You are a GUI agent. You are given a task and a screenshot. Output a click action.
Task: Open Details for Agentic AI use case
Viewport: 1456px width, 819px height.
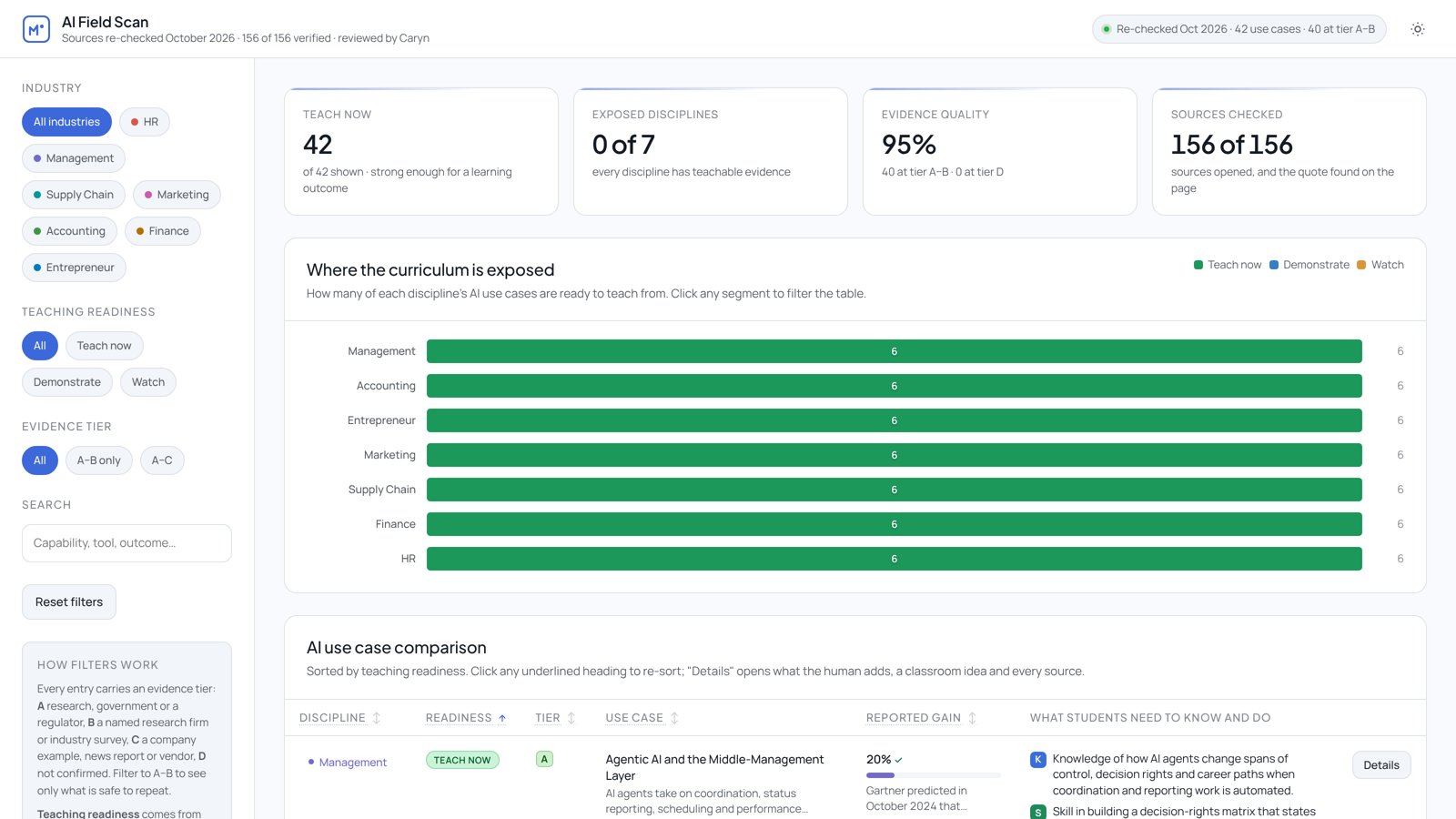[1380, 765]
